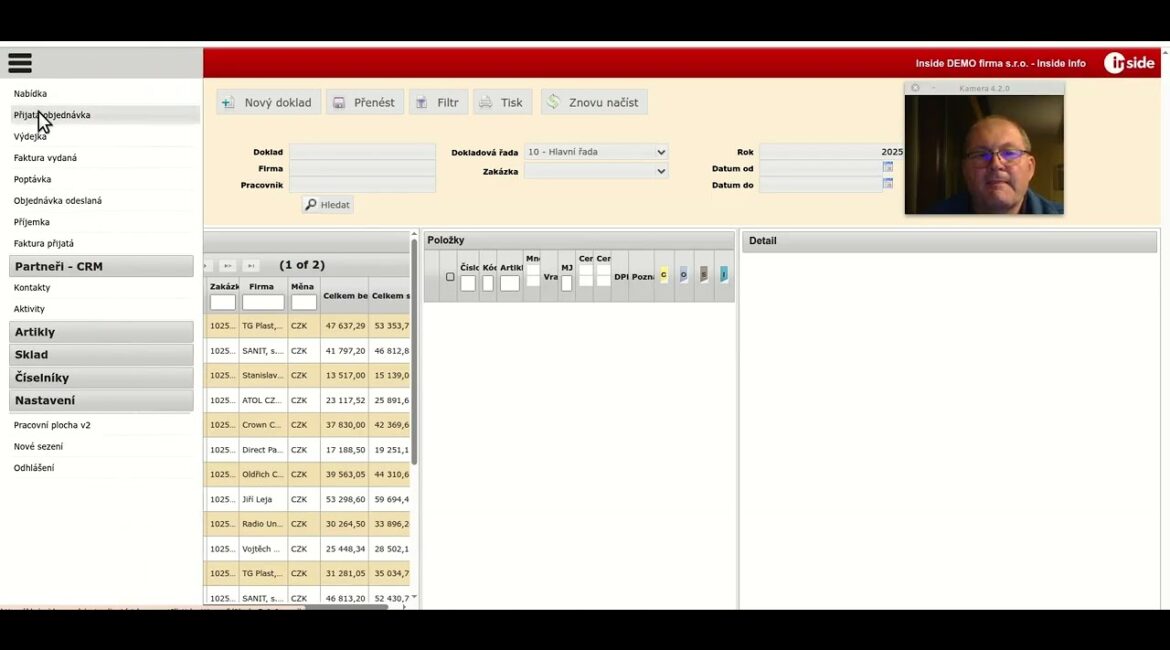Jump to last page in table paginator
Viewport: 1170px width, 650px height.
coord(251,266)
